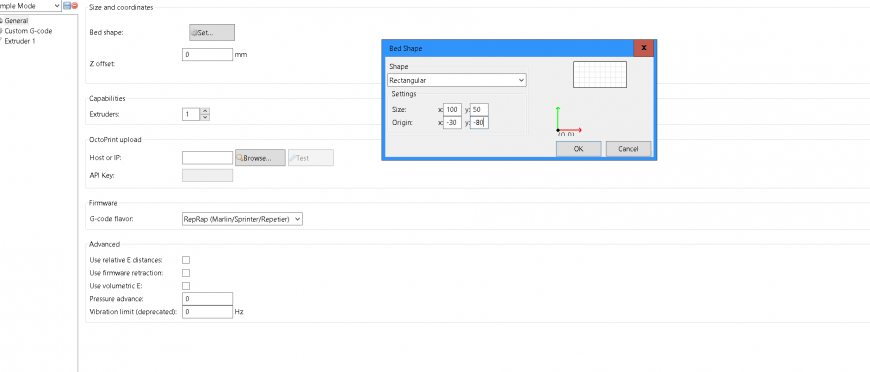Click the Bed shape Set... button
The image size is (870, 372).
(x=212, y=33)
